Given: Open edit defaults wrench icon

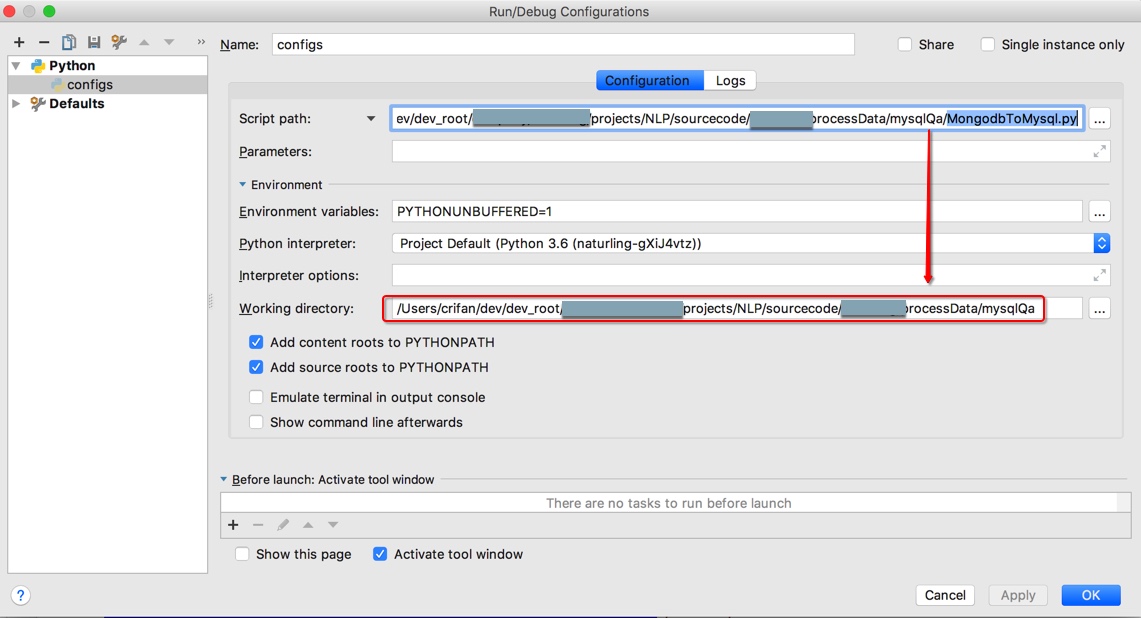Looking at the screenshot, I should [119, 42].
